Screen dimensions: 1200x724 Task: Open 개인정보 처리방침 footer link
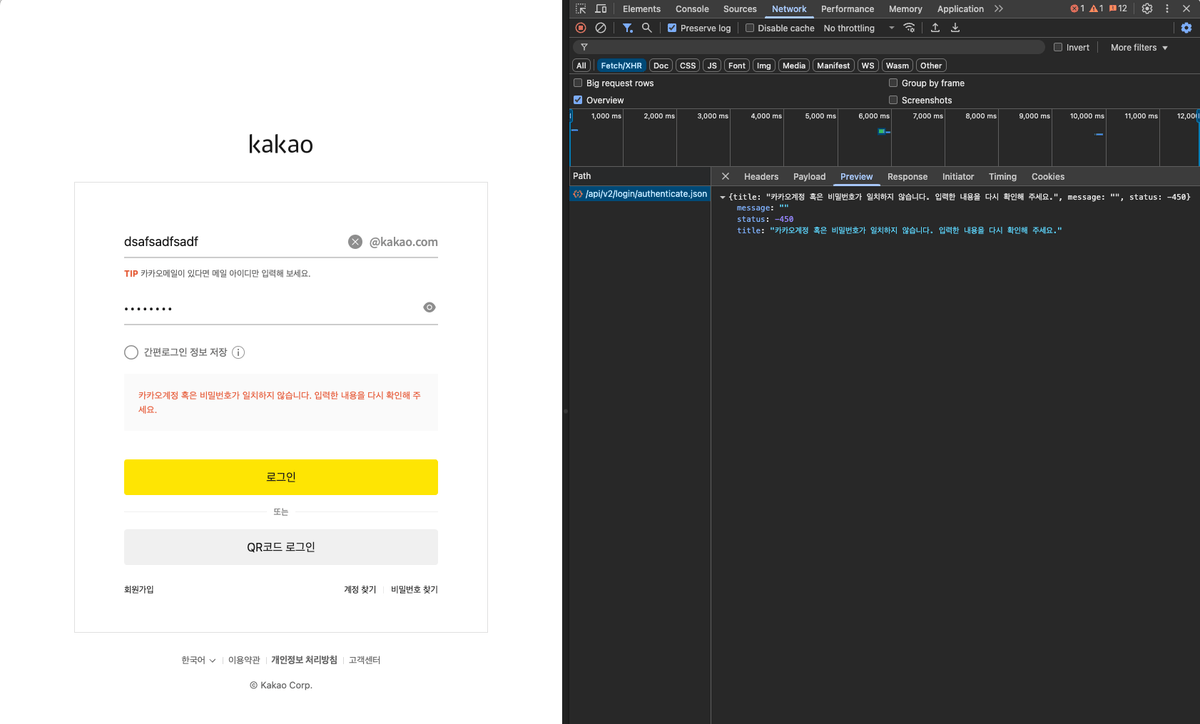304,660
